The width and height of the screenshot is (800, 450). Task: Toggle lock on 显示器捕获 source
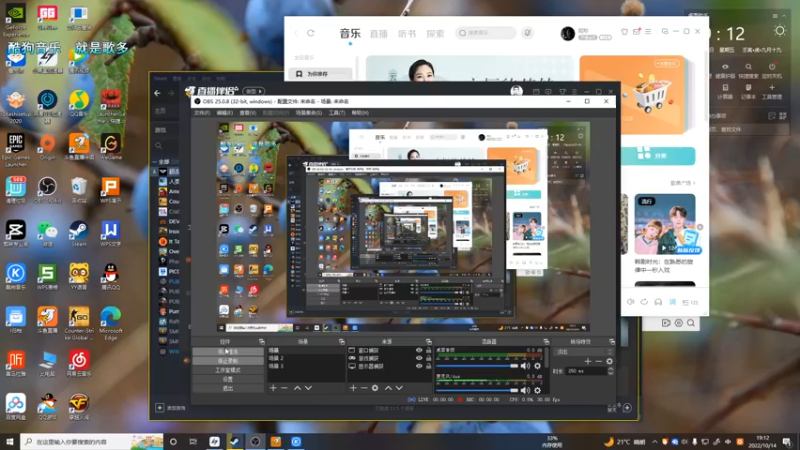[x=428, y=366]
